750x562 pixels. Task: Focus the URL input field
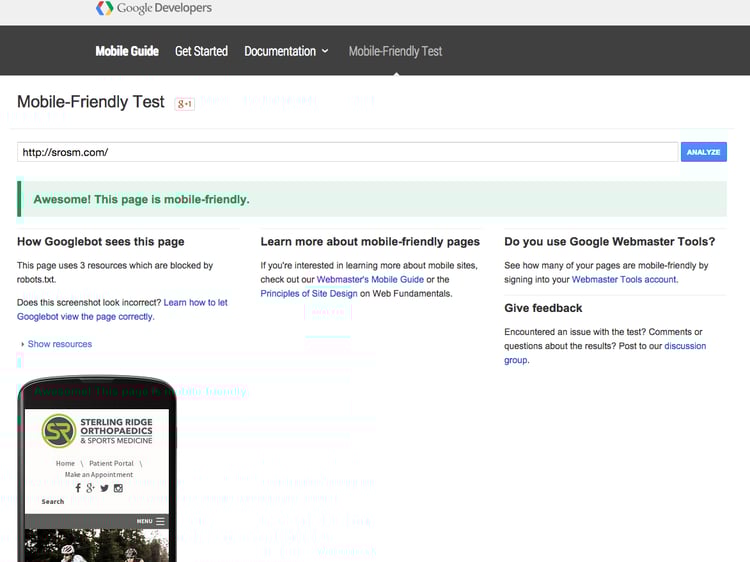pyautogui.click(x=348, y=152)
